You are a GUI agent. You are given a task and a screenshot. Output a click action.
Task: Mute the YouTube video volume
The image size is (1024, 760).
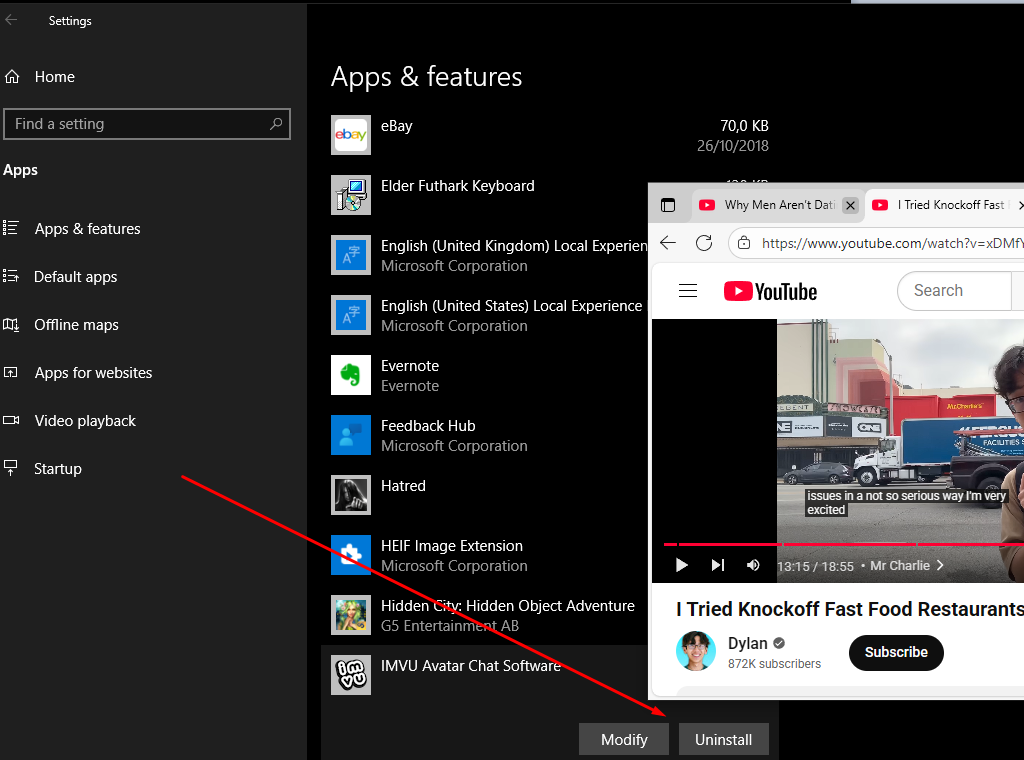click(x=753, y=565)
